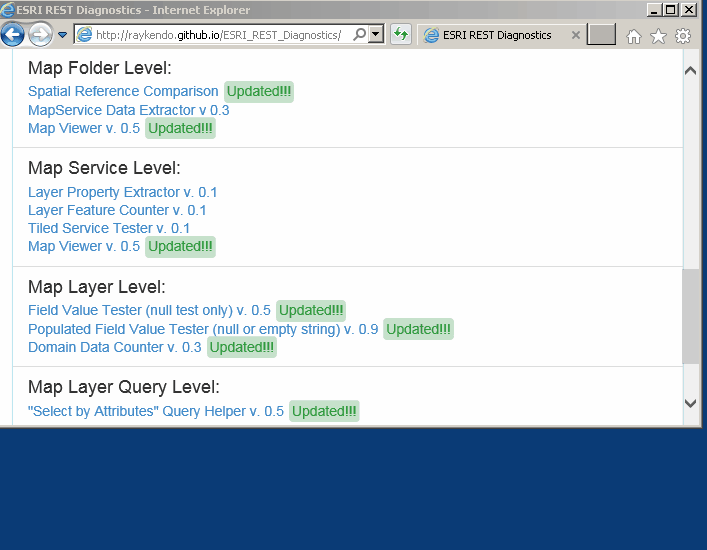Open Spatial Reference Comparison link
The image size is (707, 550).
click(123, 92)
